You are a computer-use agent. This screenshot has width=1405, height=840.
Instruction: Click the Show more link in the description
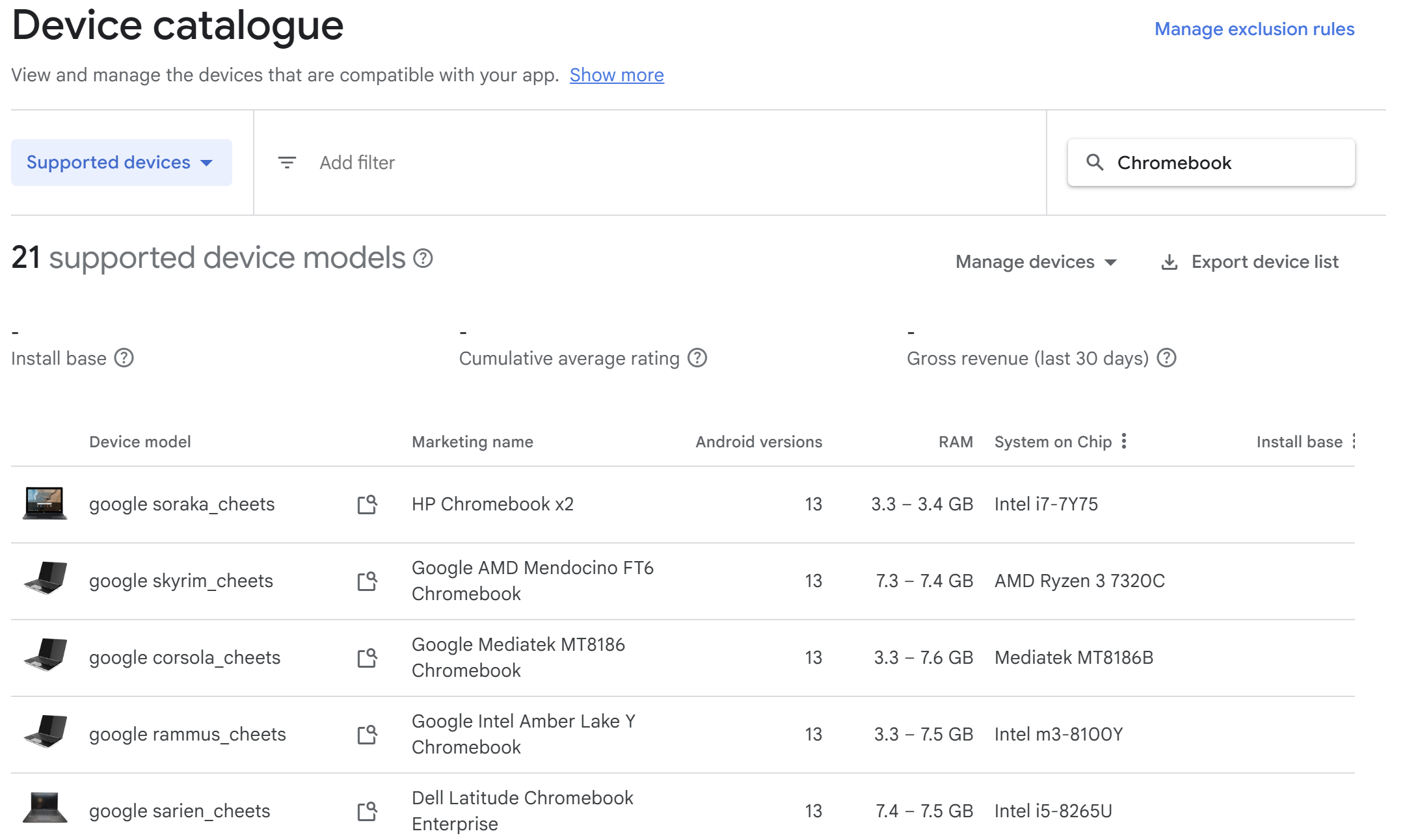(617, 75)
